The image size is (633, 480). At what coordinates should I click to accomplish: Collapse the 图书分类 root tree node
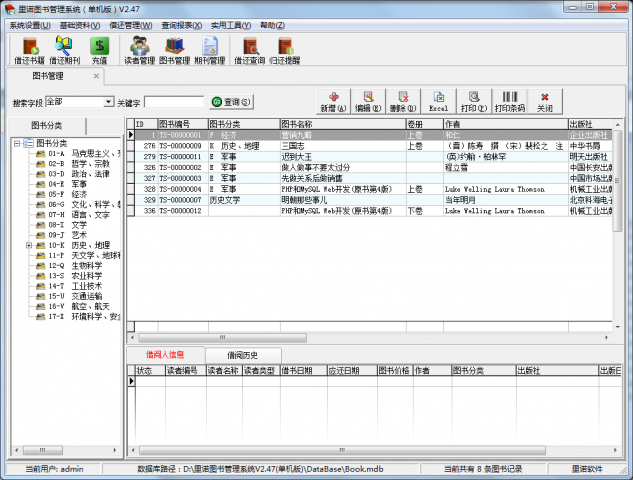pyautogui.click(x=16, y=143)
